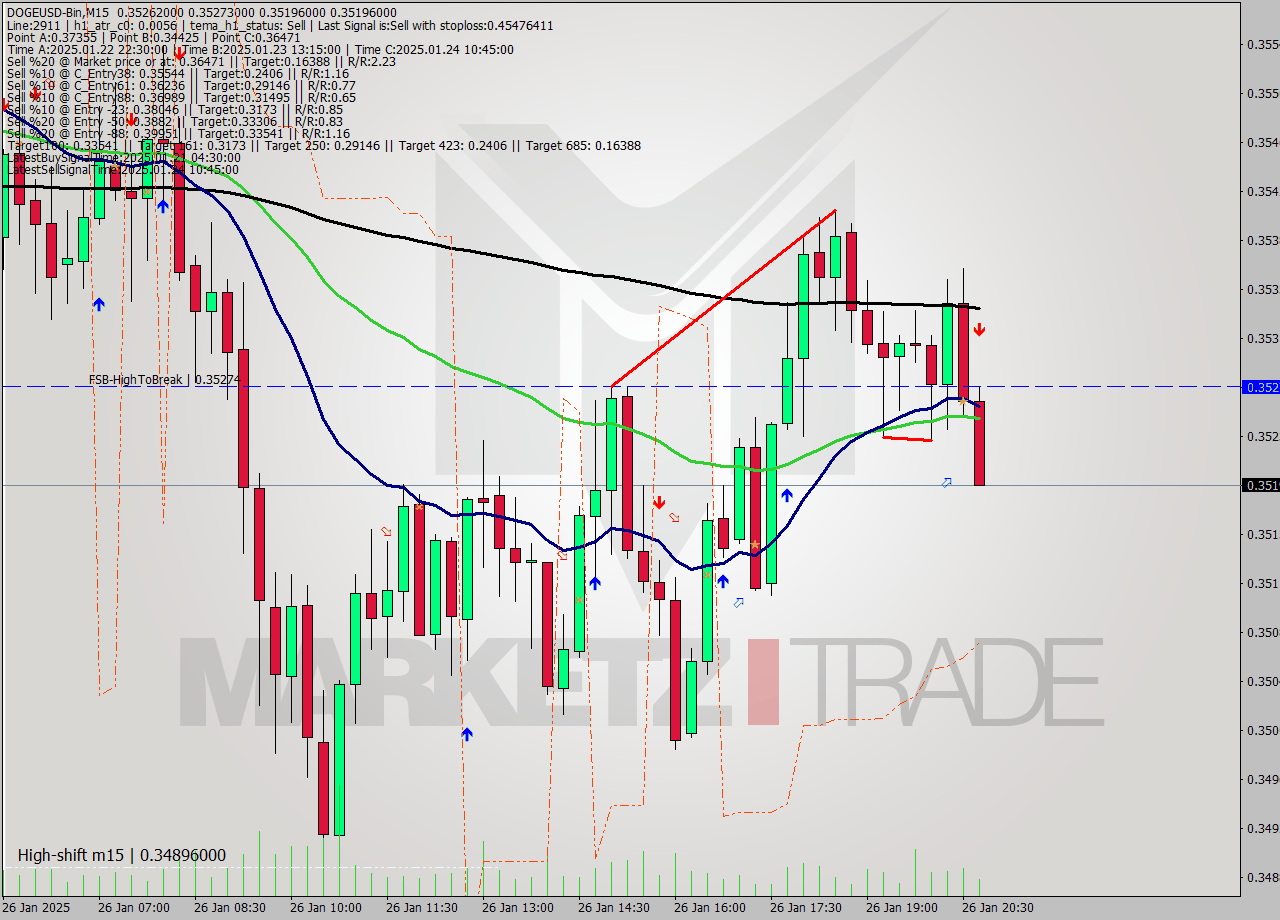The width and height of the screenshot is (1280, 920).
Task: Click the 26 Jan 2025 date label
Action: pyautogui.click(x=37, y=908)
